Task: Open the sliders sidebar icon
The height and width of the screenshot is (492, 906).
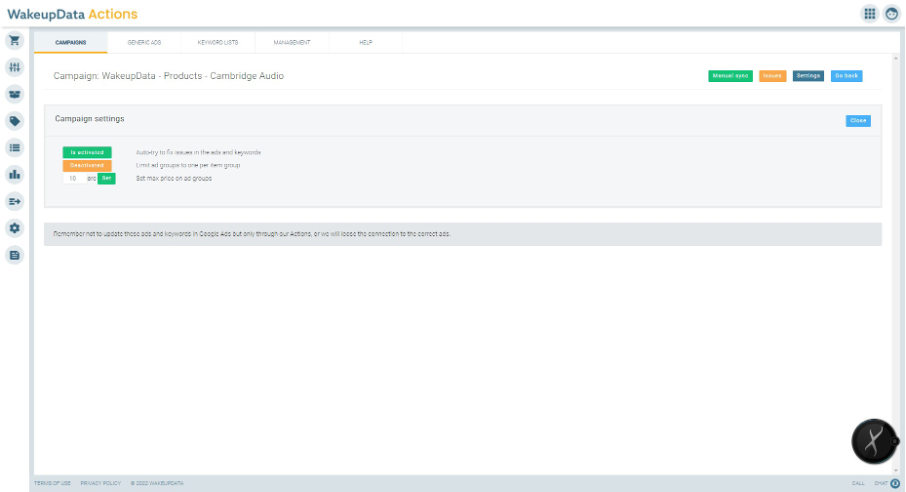Action: [14, 67]
